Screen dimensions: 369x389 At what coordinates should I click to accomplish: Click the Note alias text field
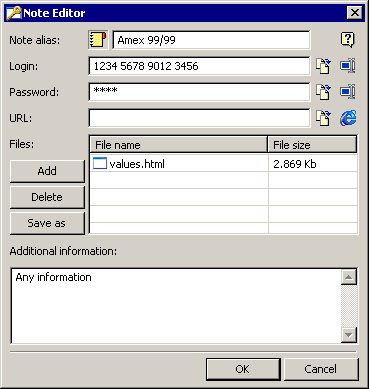point(211,40)
